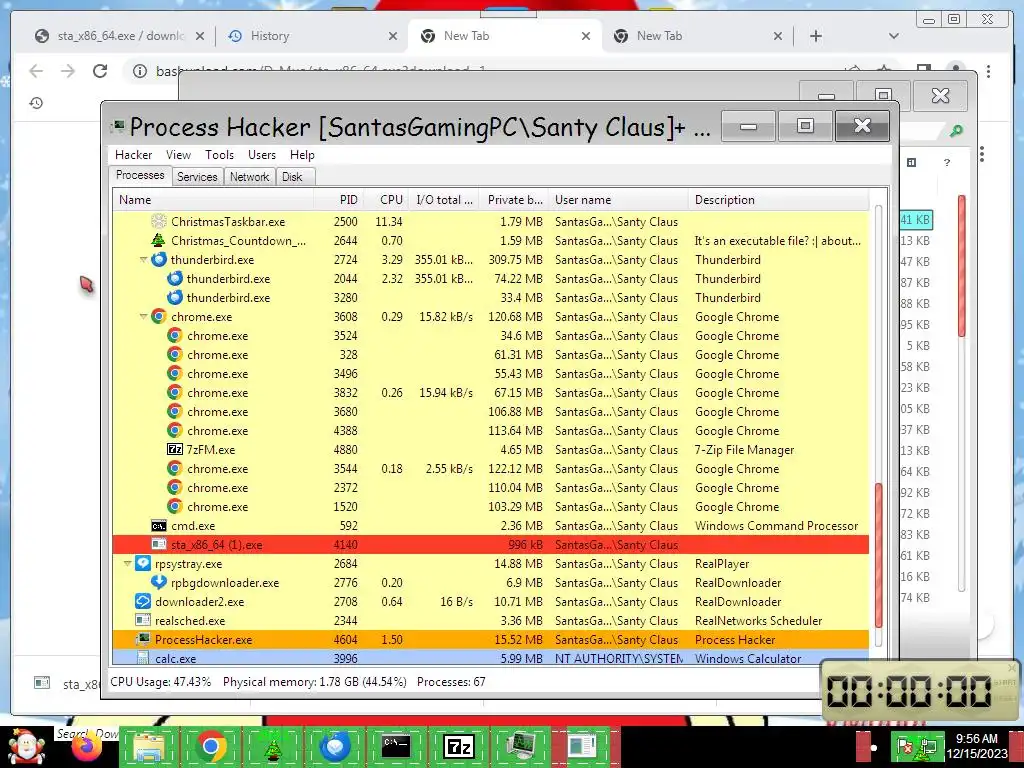Open the Tools menu
The image size is (1024, 768).
point(219,155)
